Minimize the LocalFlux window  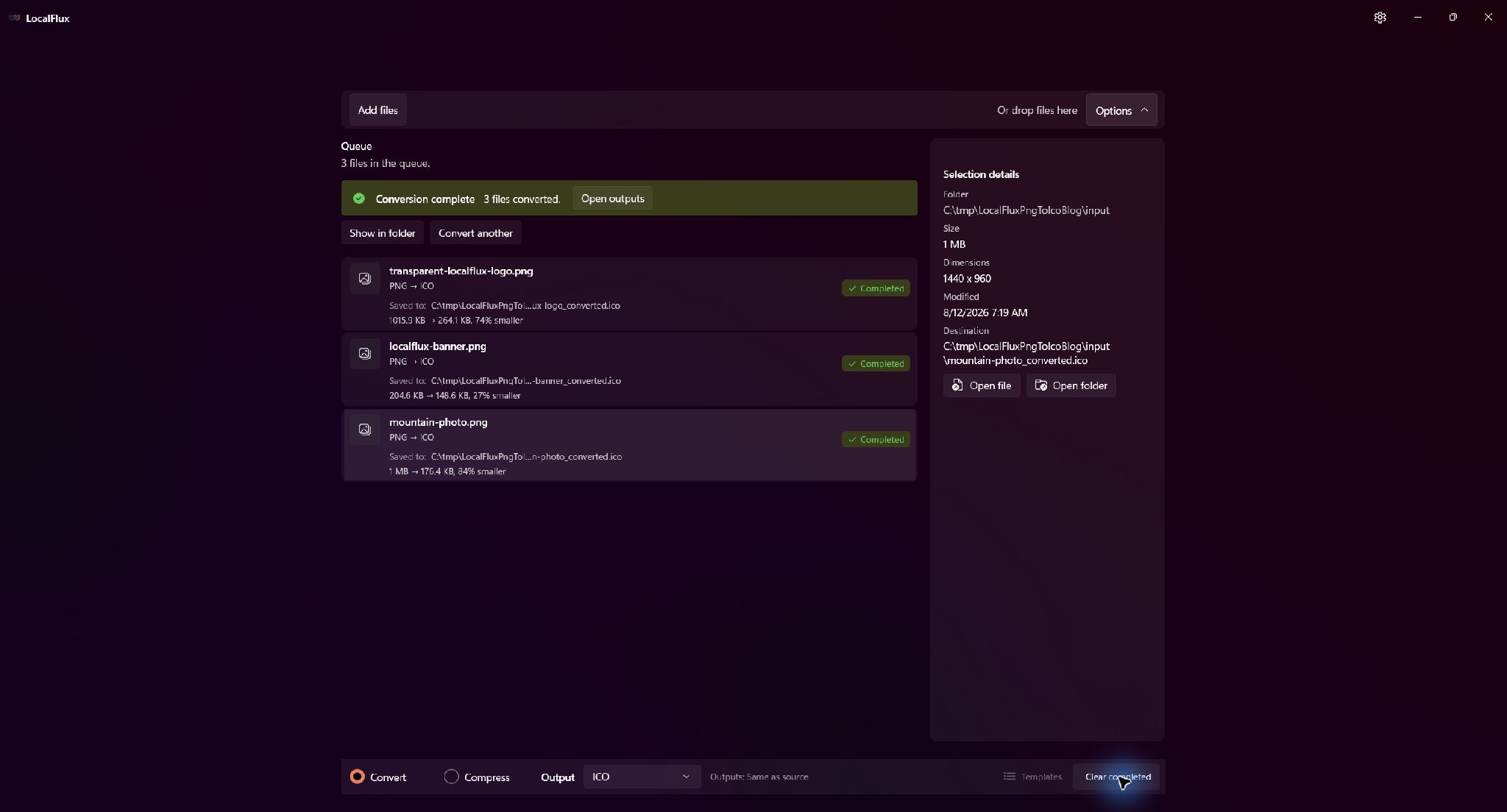point(1418,17)
